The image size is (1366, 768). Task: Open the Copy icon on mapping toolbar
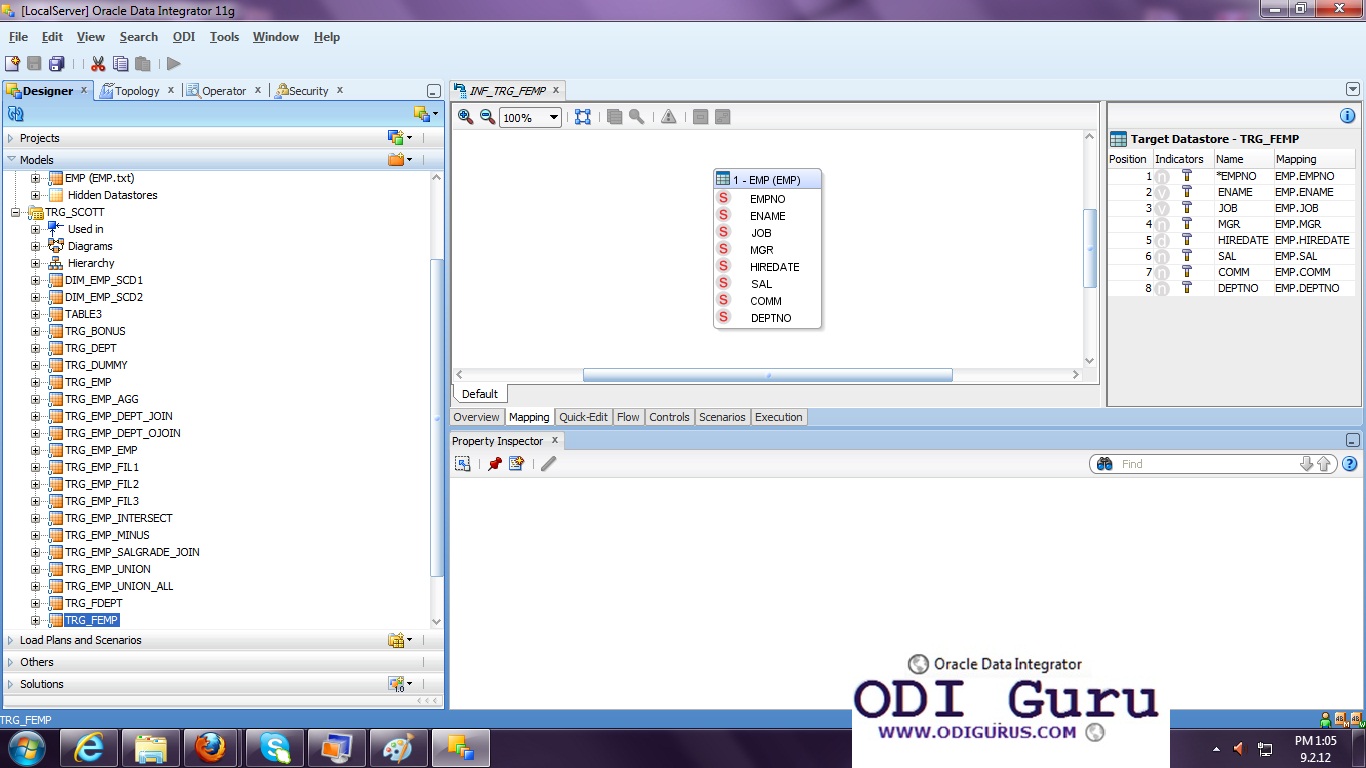614,116
